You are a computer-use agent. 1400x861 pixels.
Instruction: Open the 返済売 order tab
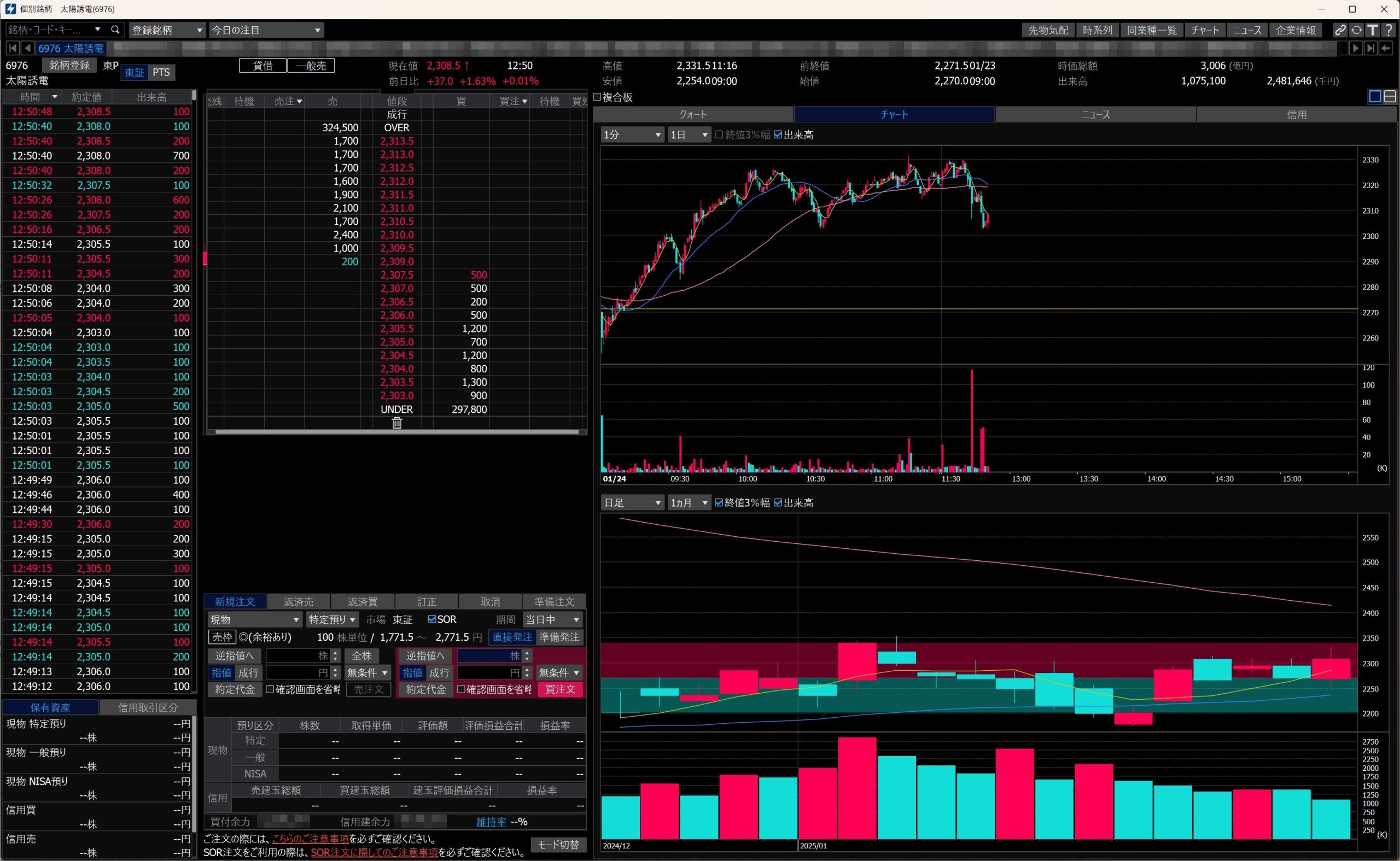(x=299, y=602)
